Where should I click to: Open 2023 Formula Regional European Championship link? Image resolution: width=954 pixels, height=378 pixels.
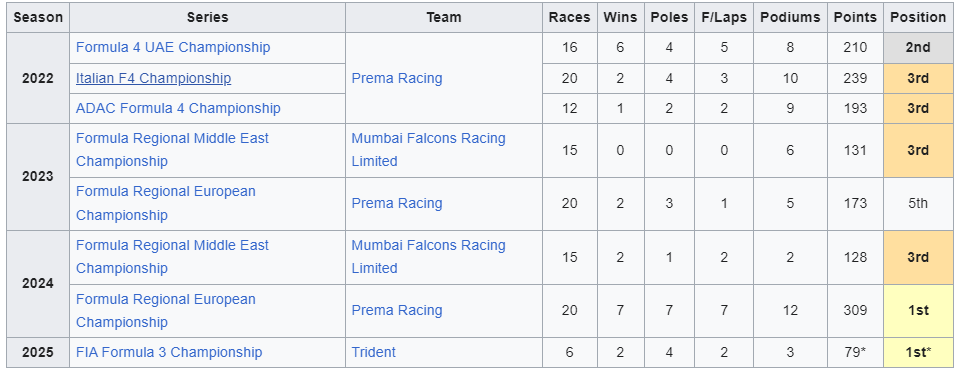point(165,203)
